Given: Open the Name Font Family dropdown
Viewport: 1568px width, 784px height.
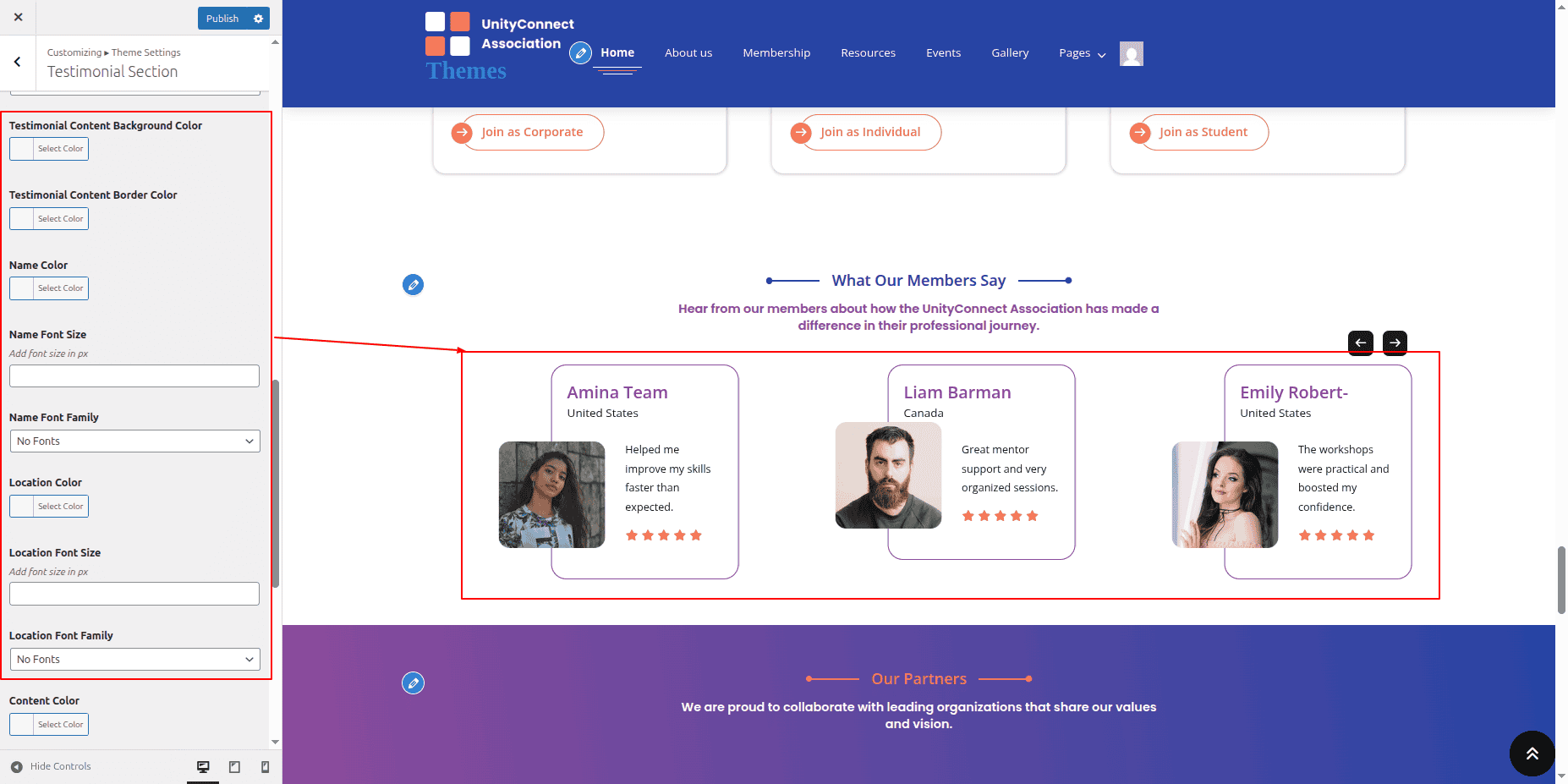Looking at the screenshot, I should click(134, 441).
